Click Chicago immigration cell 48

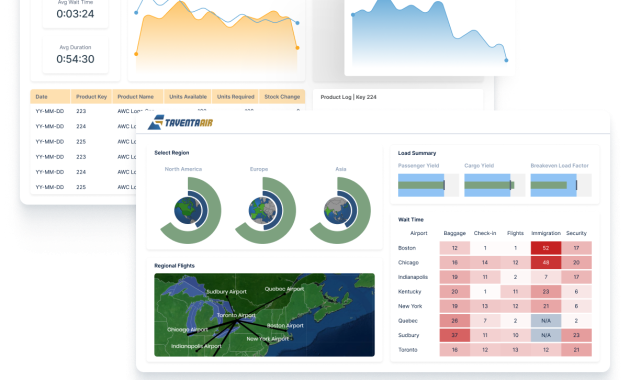(x=546, y=262)
